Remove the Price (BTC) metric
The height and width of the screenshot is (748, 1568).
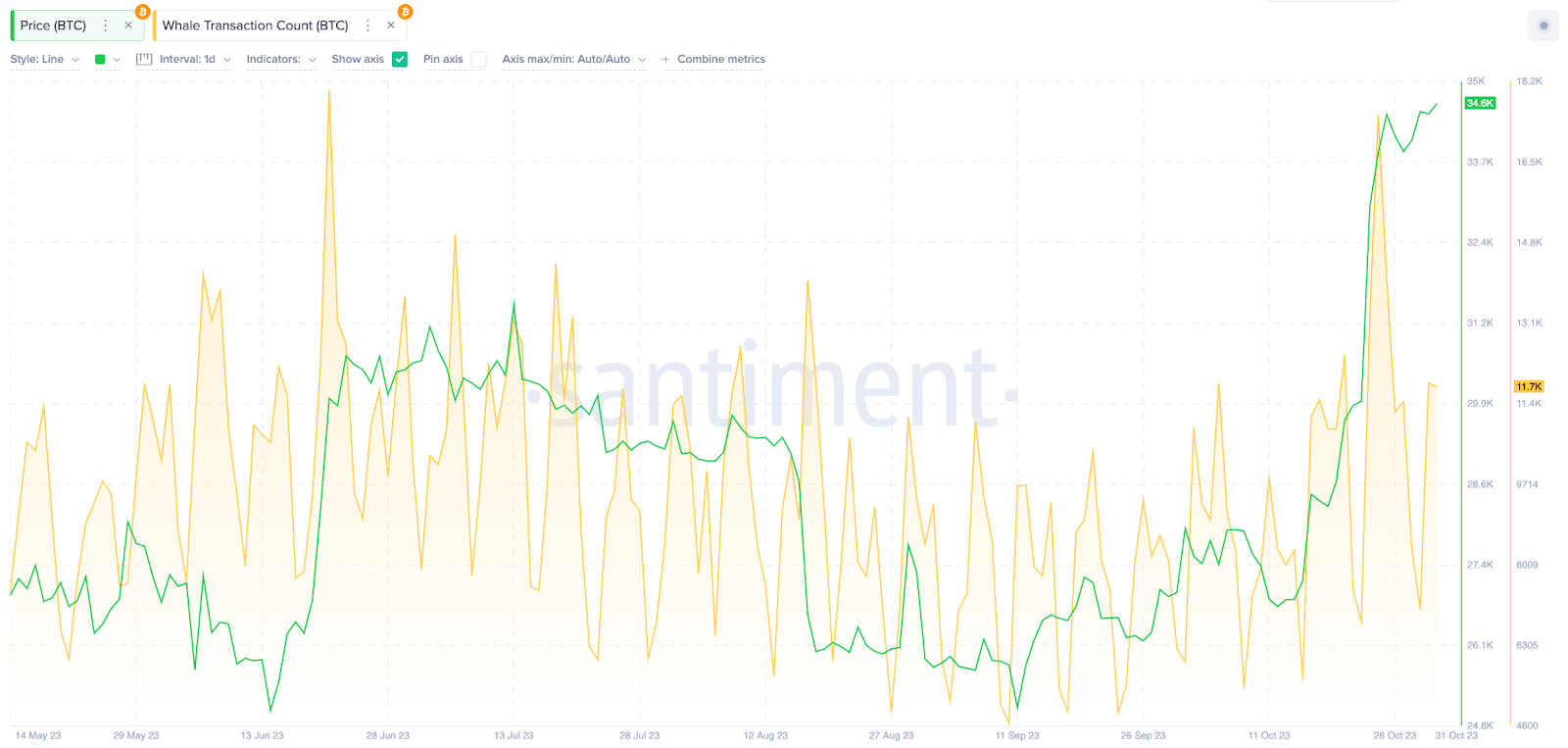pyautogui.click(x=128, y=25)
